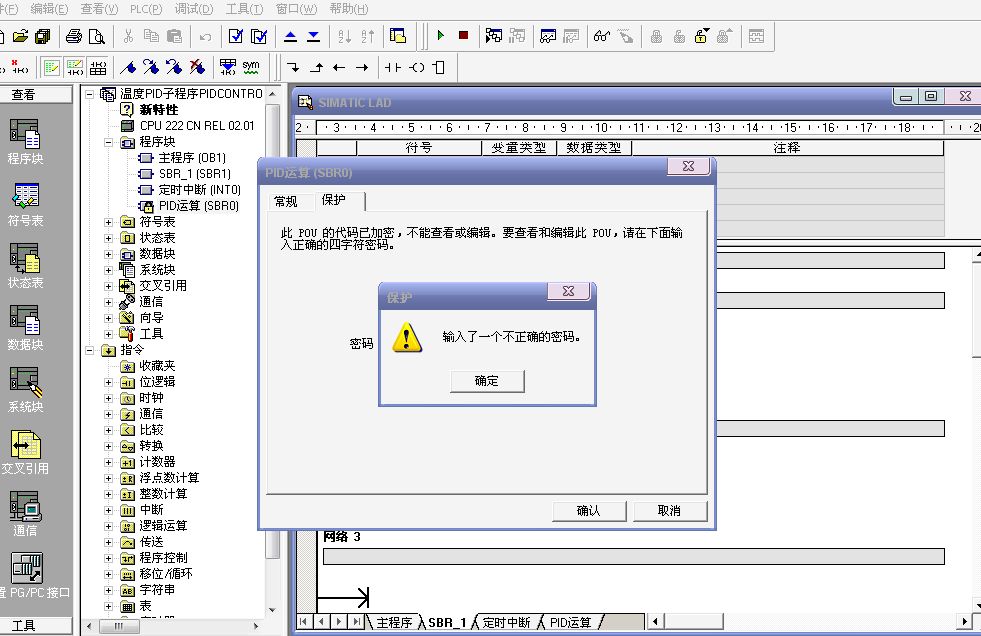Expand the 位逻辑 instruction folder
This screenshot has width=981, height=636.
click(109, 382)
